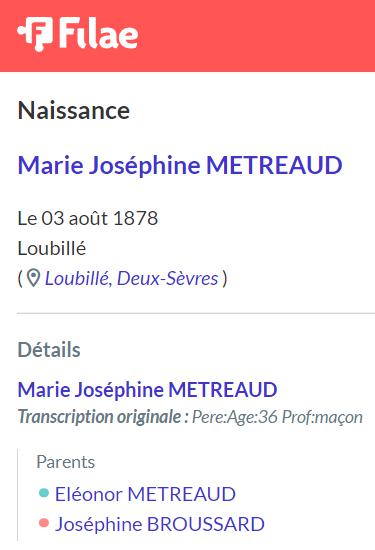Viewport: 375px width, 550px height.
Task: Click the date Le 03 août 1878
Action: coord(88,218)
